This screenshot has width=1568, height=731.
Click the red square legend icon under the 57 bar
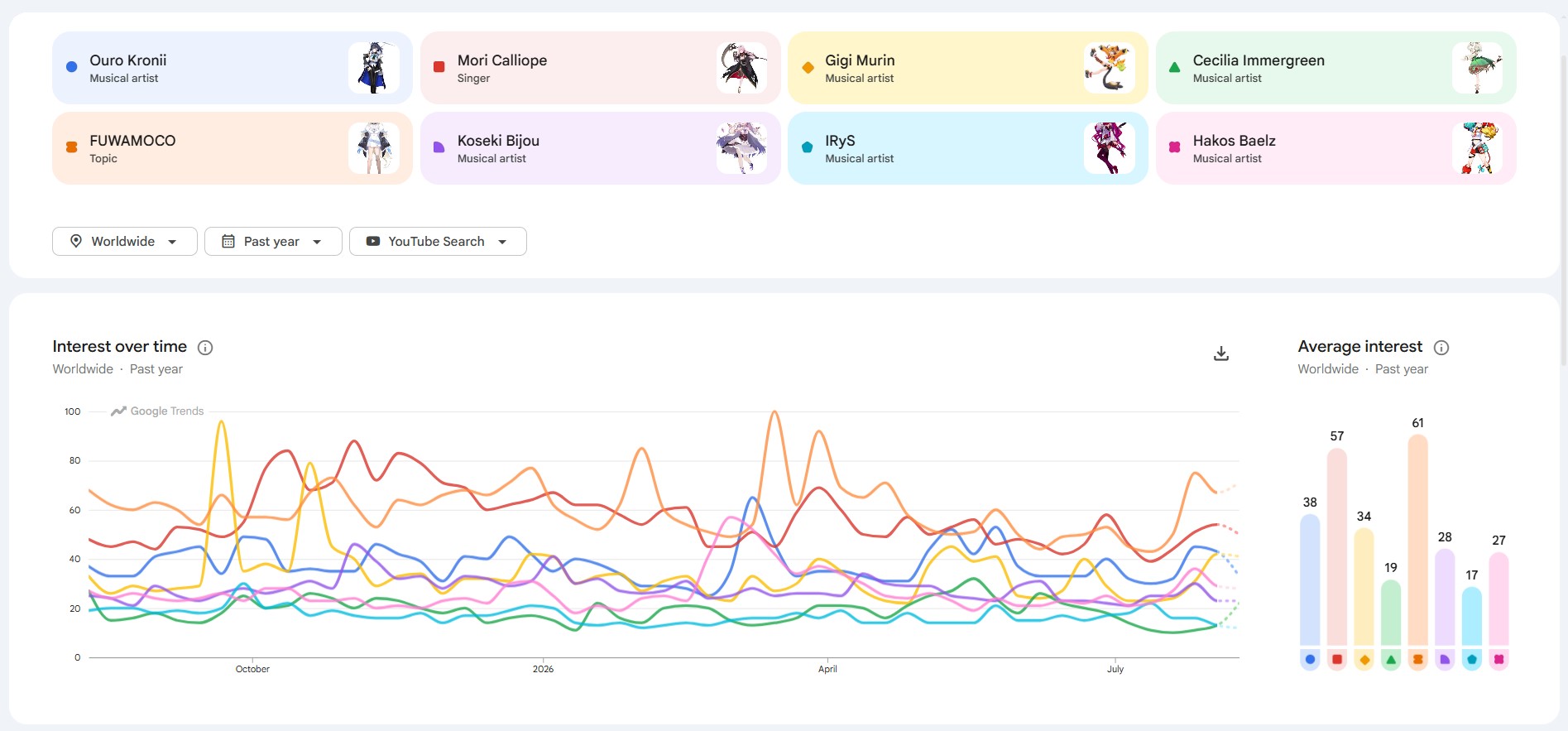click(1337, 660)
